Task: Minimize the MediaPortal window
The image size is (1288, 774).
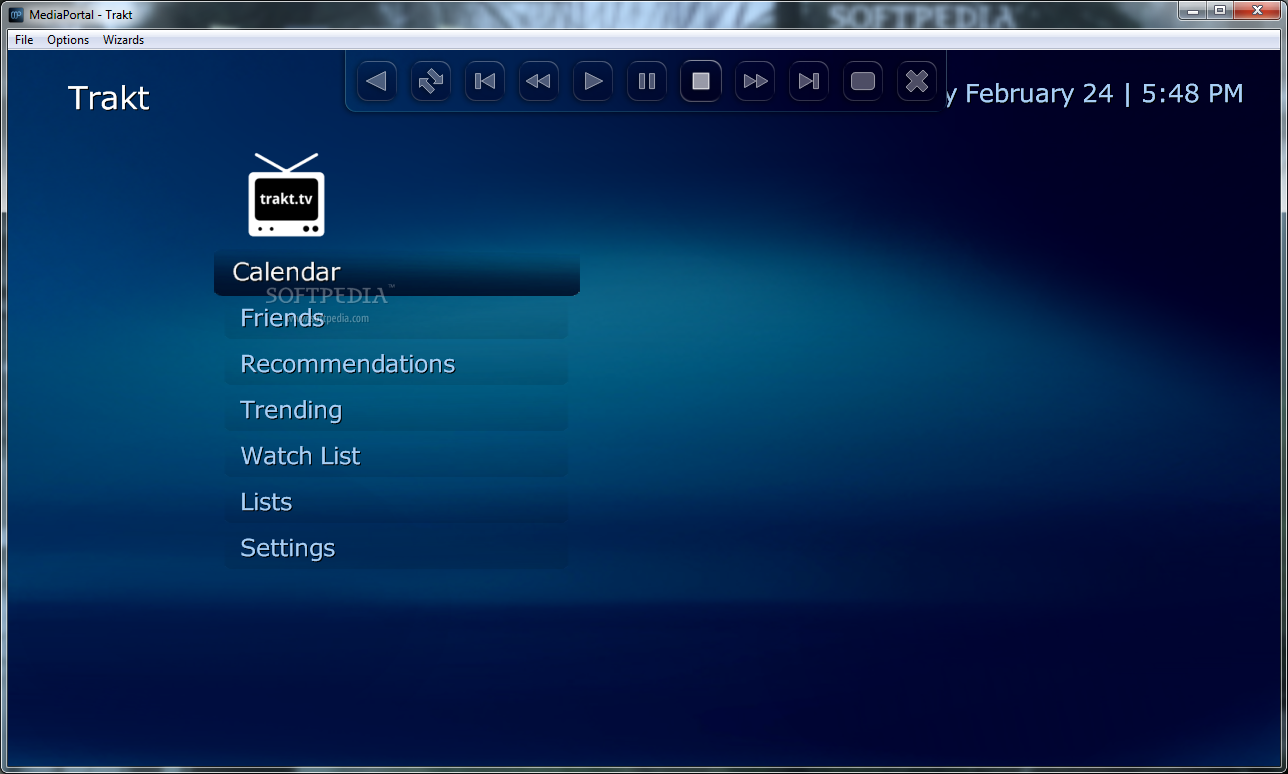Action: (x=1193, y=10)
